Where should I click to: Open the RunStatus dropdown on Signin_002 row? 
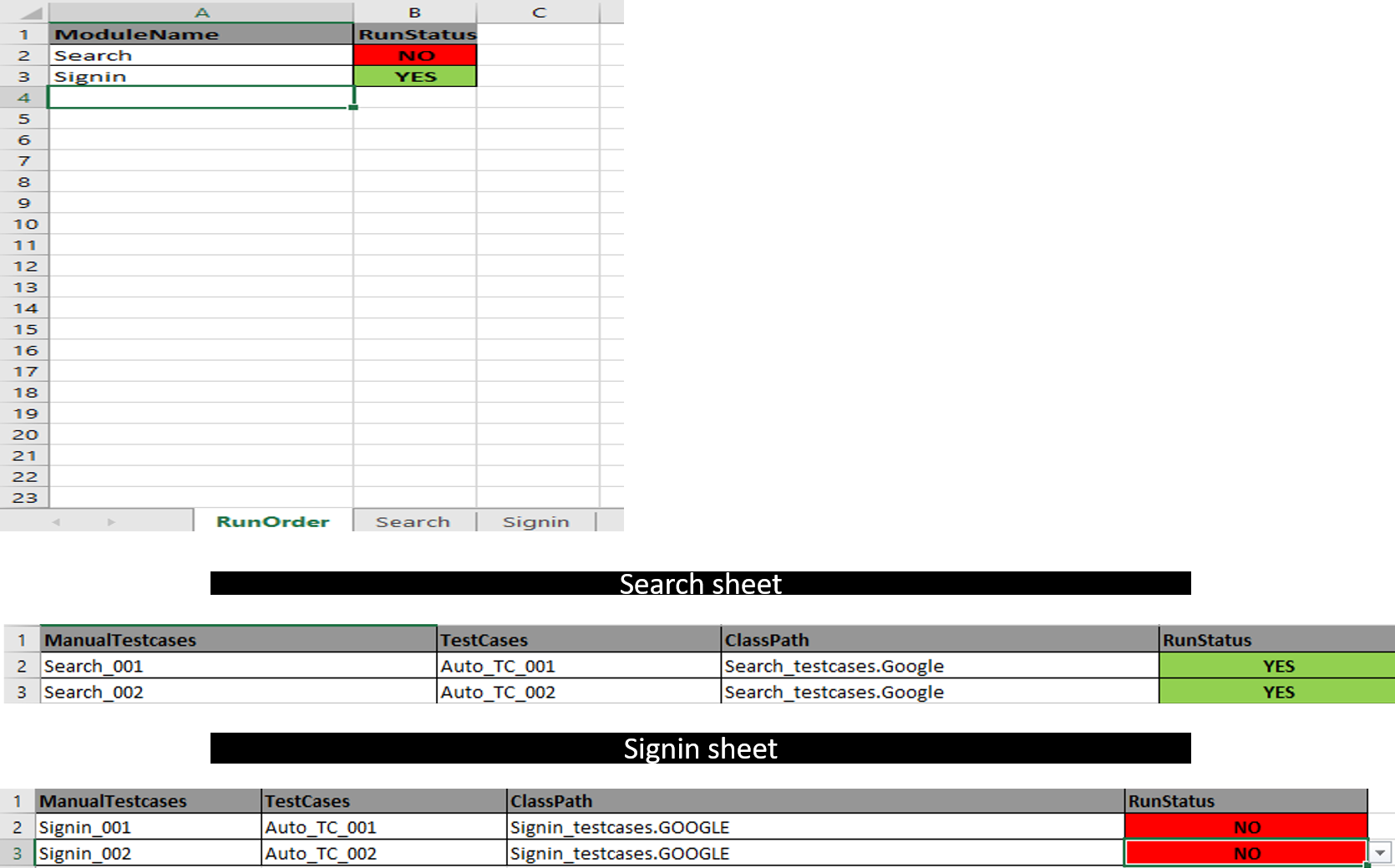pyautogui.click(x=1378, y=853)
